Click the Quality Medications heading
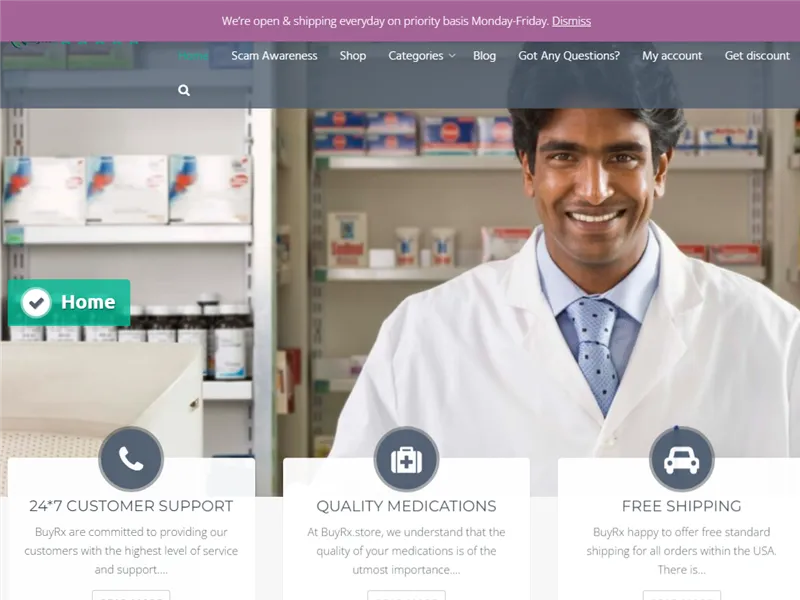 pos(406,506)
